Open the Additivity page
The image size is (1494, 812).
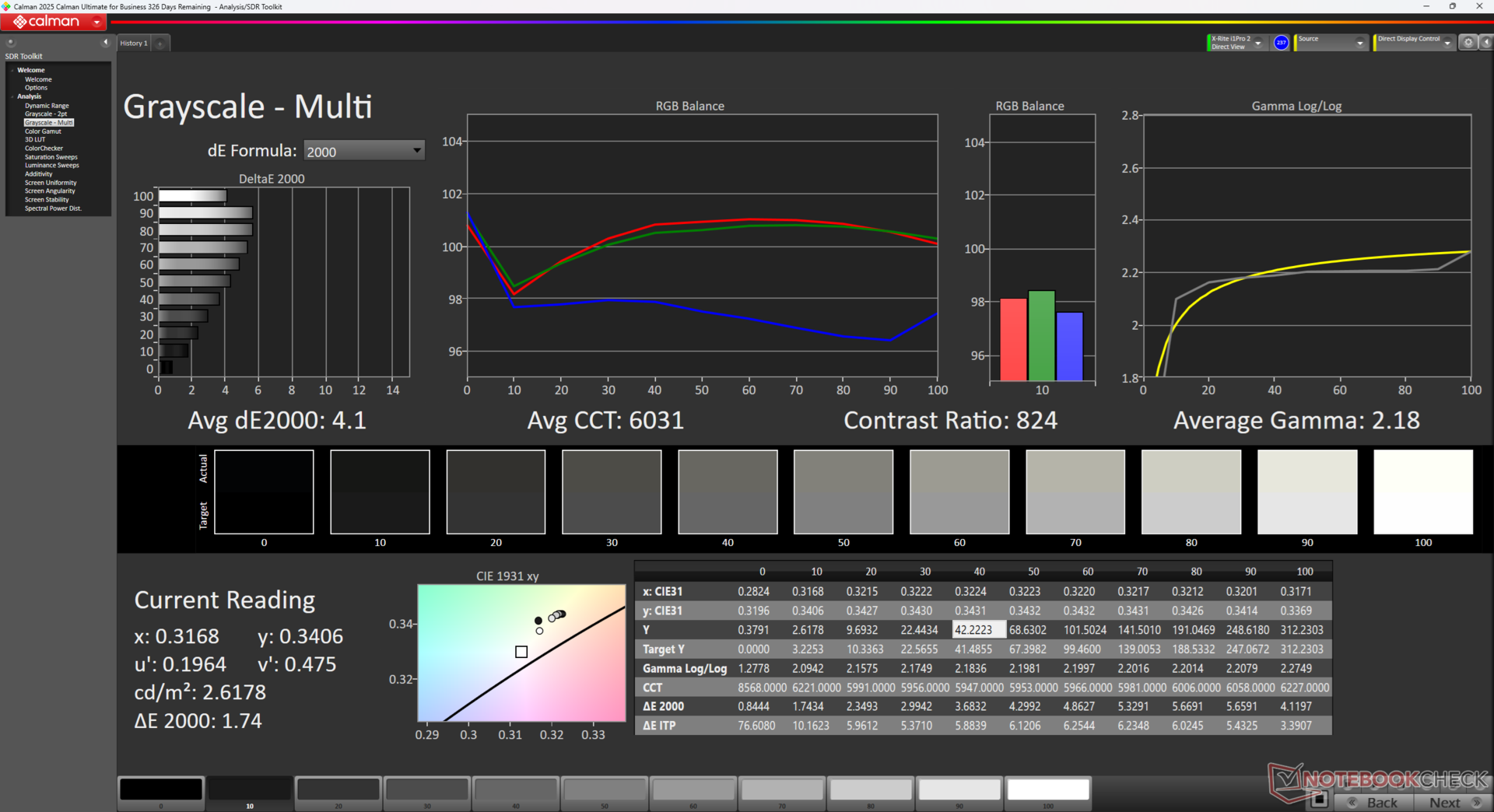(38, 174)
